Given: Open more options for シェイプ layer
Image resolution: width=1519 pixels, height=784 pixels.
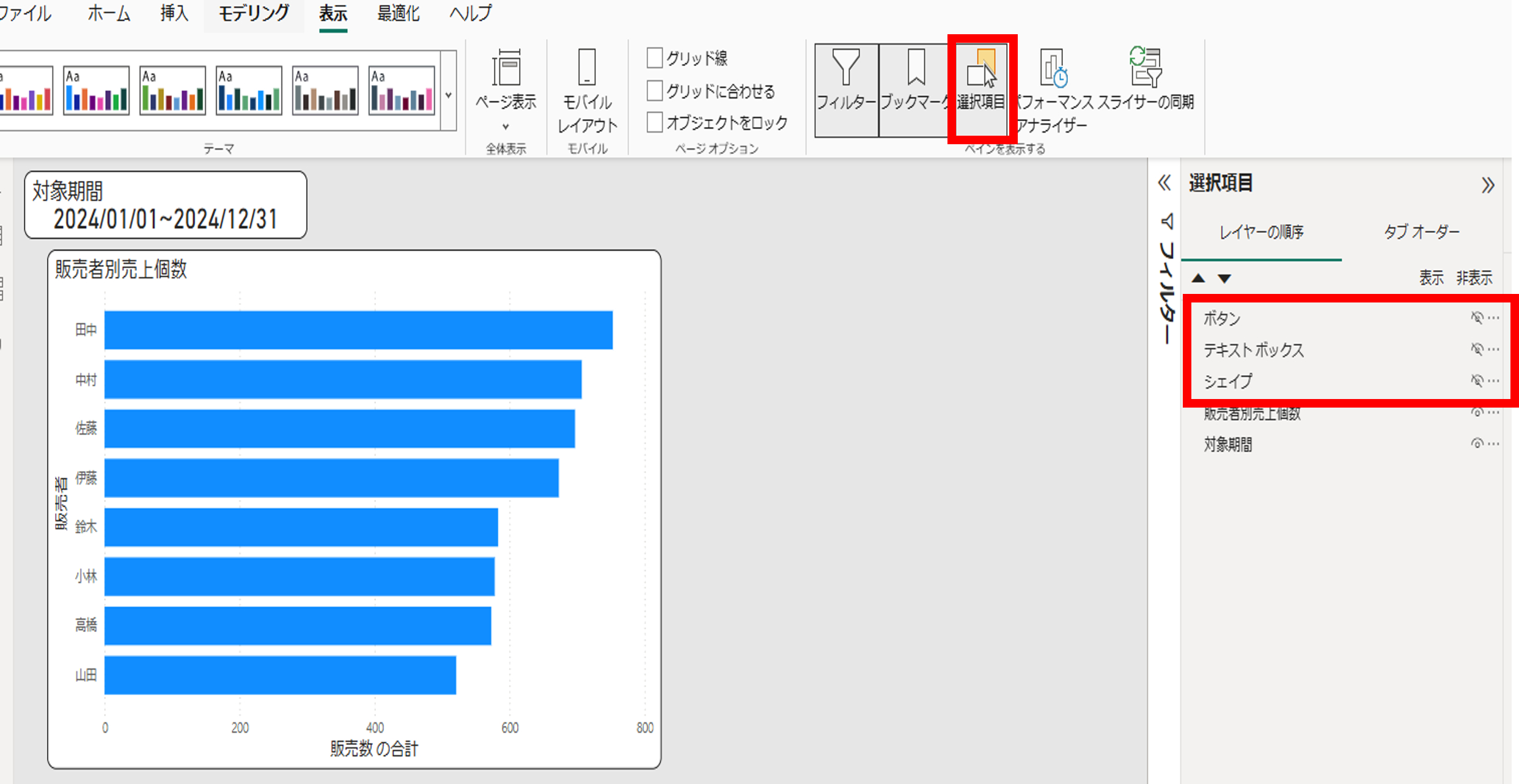Looking at the screenshot, I should tap(1494, 381).
